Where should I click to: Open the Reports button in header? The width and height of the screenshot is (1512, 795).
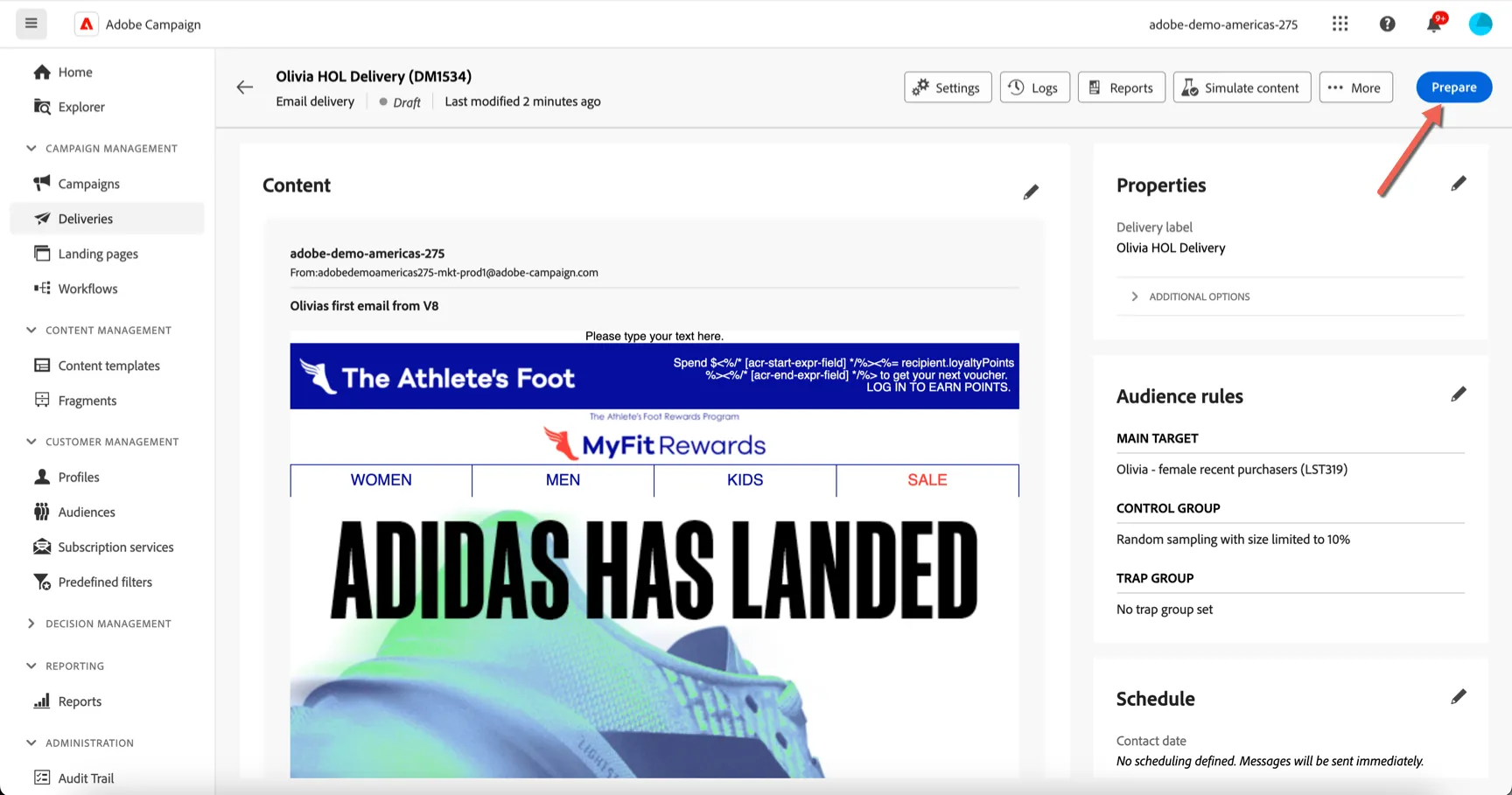pyautogui.click(x=1121, y=87)
